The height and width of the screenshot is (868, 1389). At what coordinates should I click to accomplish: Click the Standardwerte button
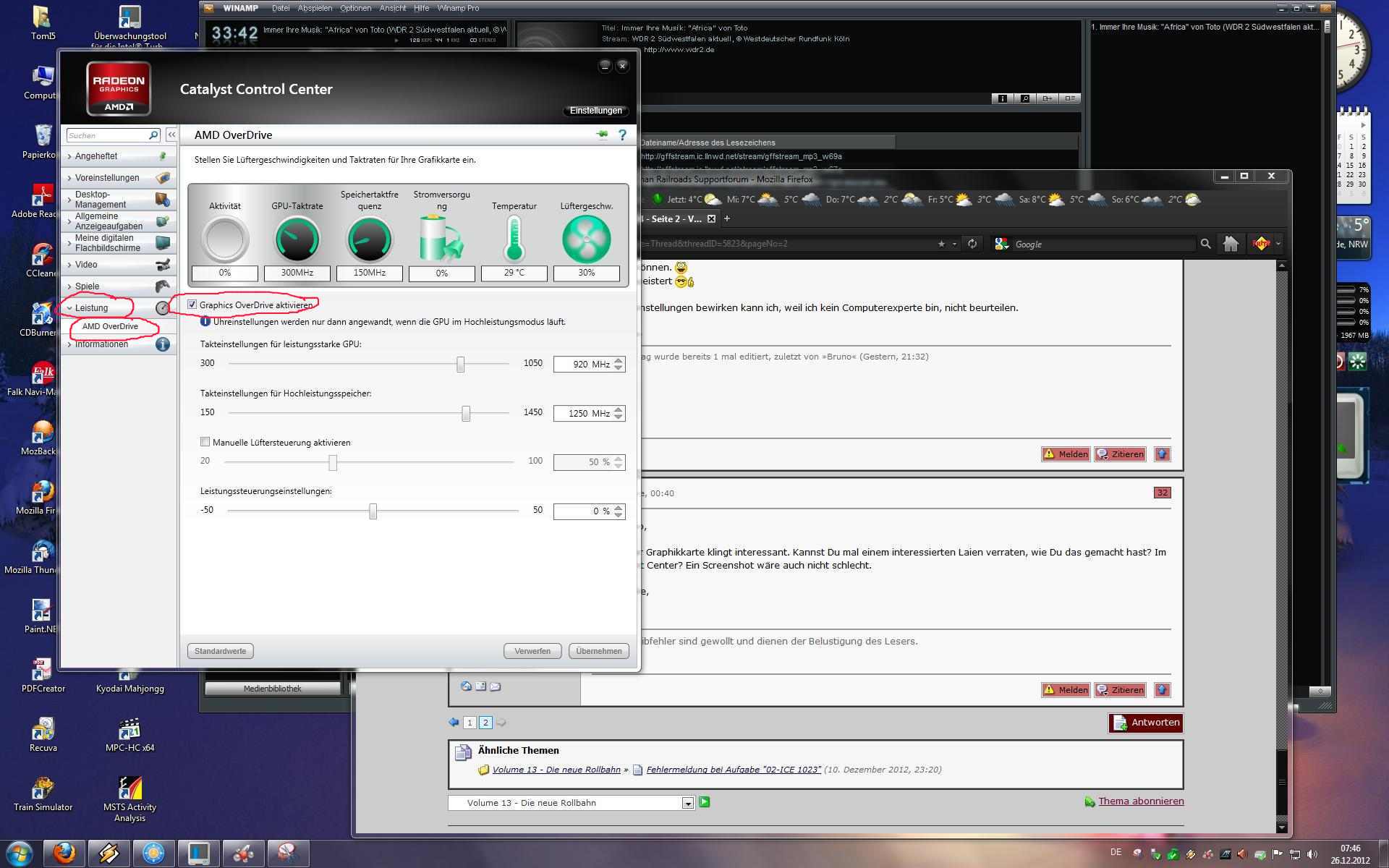click(220, 651)
